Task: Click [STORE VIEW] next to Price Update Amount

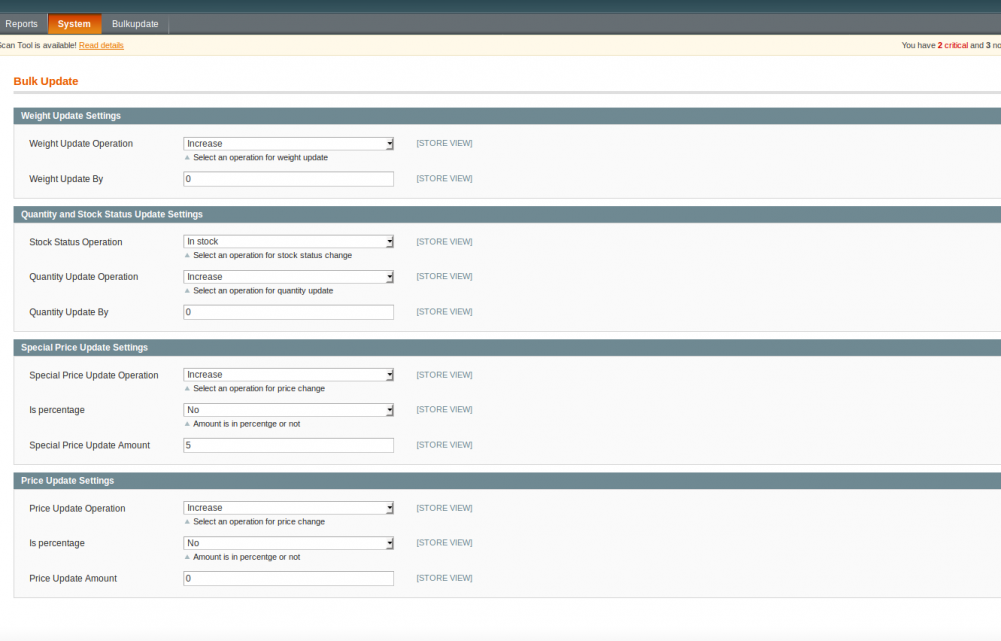Action: point(443,577)
